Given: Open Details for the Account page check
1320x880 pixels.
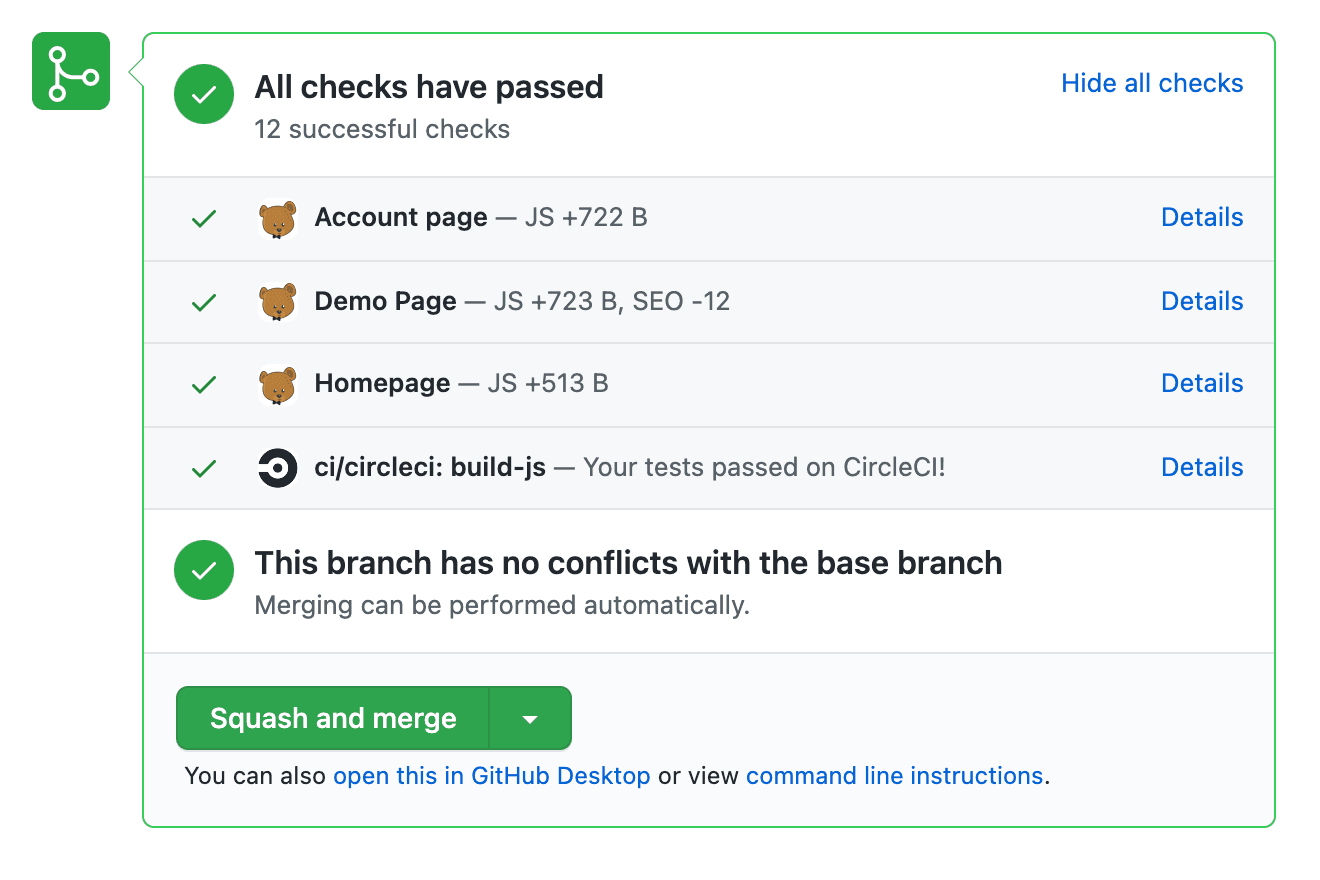Looking at the screenshot, I should [1202, 217].
